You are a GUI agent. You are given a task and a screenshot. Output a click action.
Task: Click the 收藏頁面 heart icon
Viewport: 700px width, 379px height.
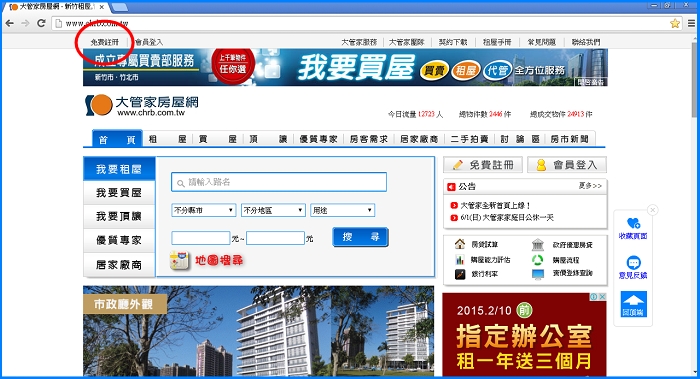(633, 223)
